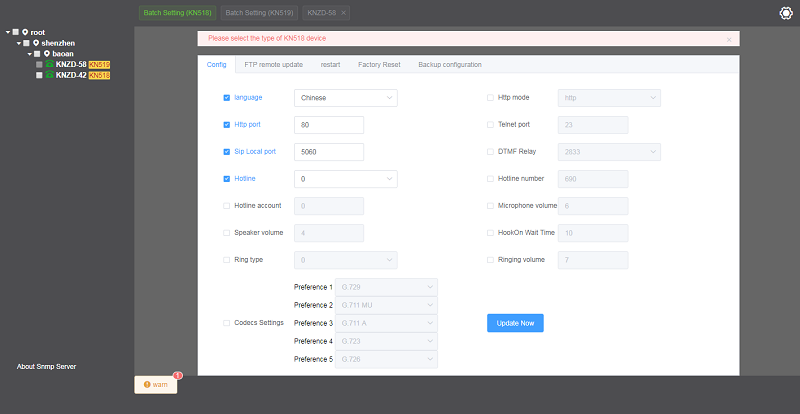Collapse the shenzhen tree node arrow
The height and width of the screenshot is (414, 800).
point(18,43)
